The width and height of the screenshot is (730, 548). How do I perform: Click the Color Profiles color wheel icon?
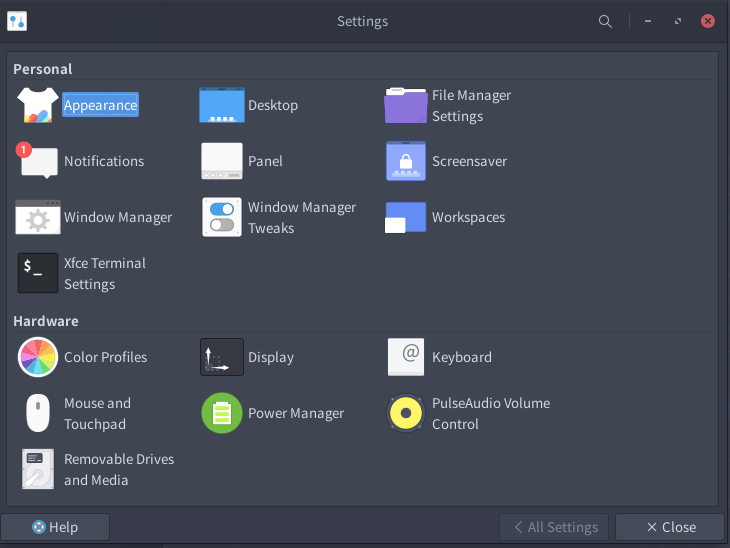[x=38, y=357]
